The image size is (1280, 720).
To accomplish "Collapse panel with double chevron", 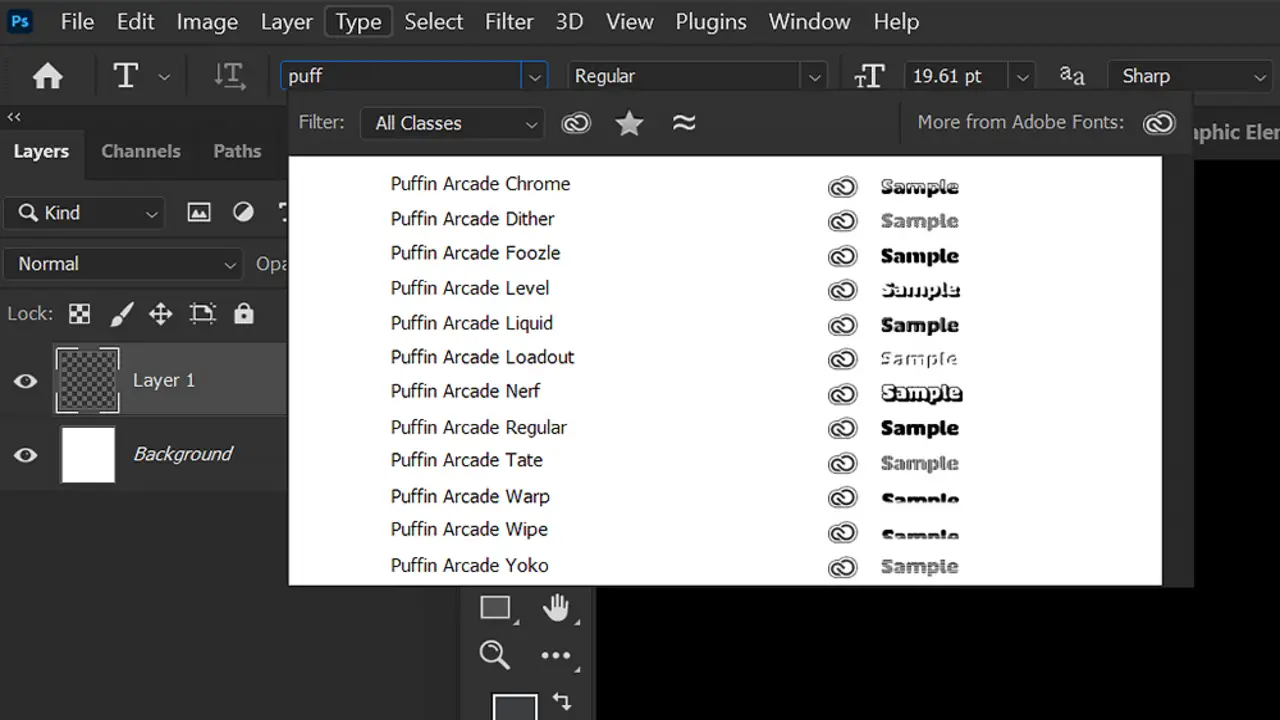I will (14, 117).
